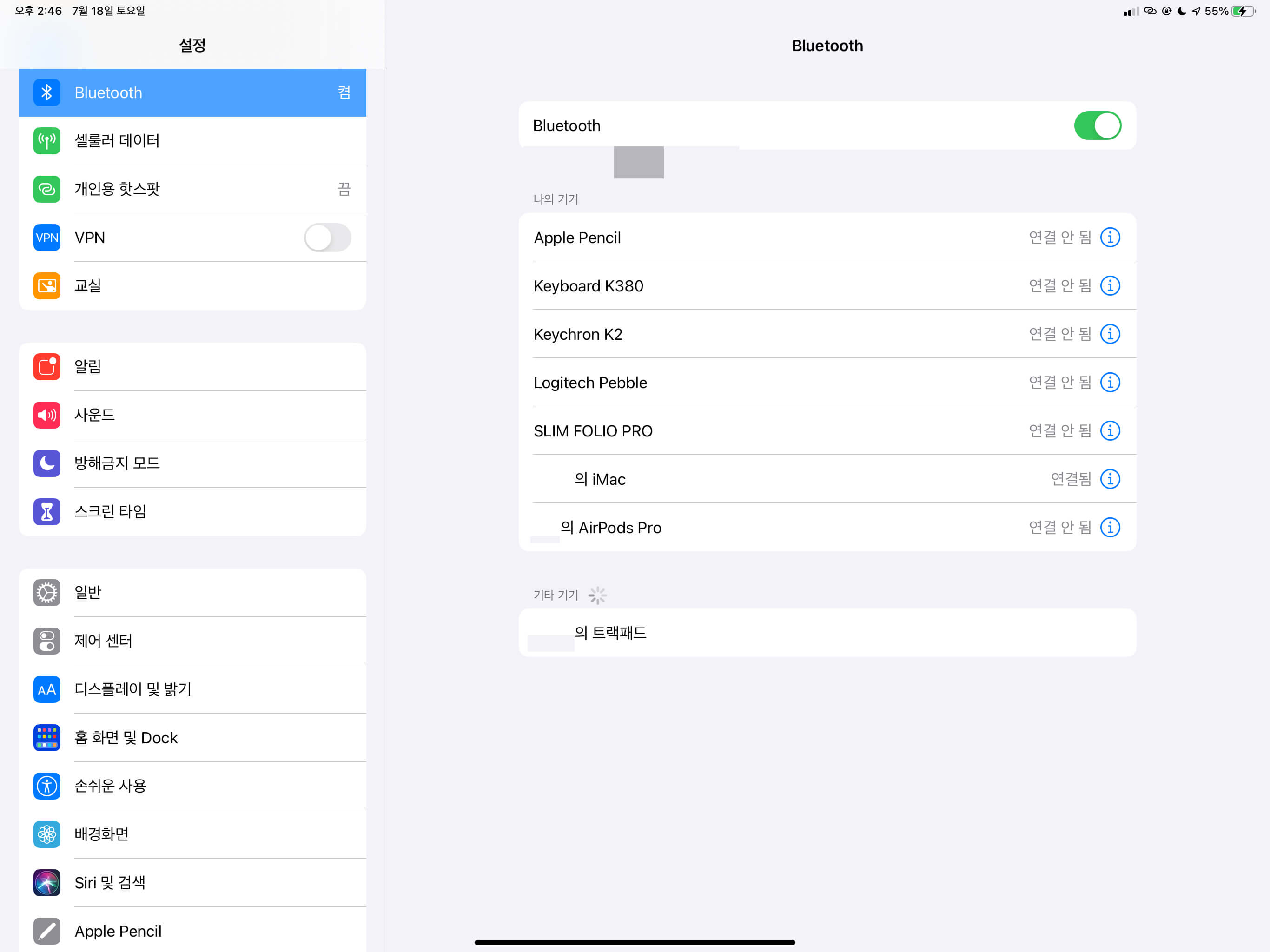The width and height of the screenshot is (1270, 952).
Task: Open Logitech Pebble info button
Action: (1109, 382)
